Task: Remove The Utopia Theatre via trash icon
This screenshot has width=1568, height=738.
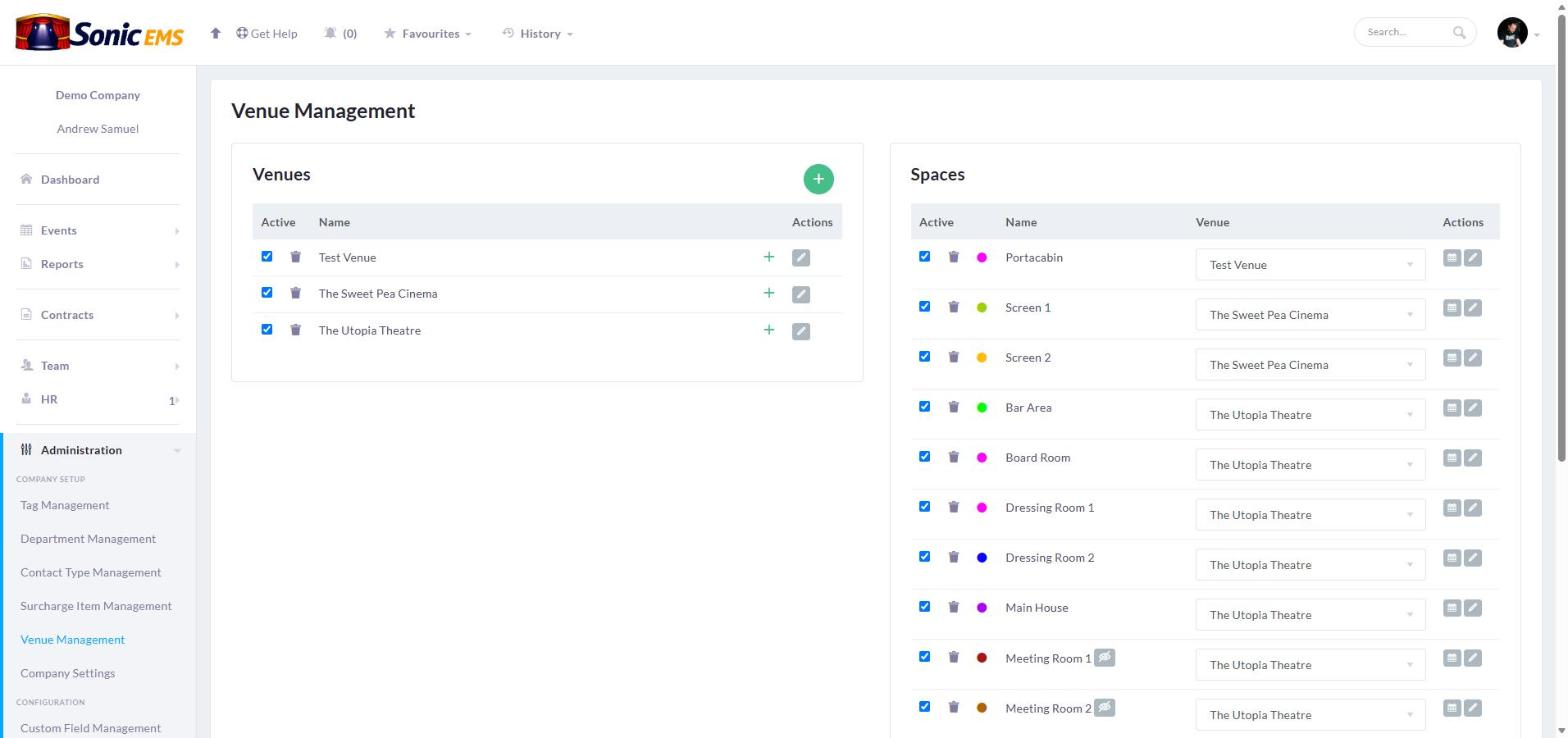Action: 295,330
